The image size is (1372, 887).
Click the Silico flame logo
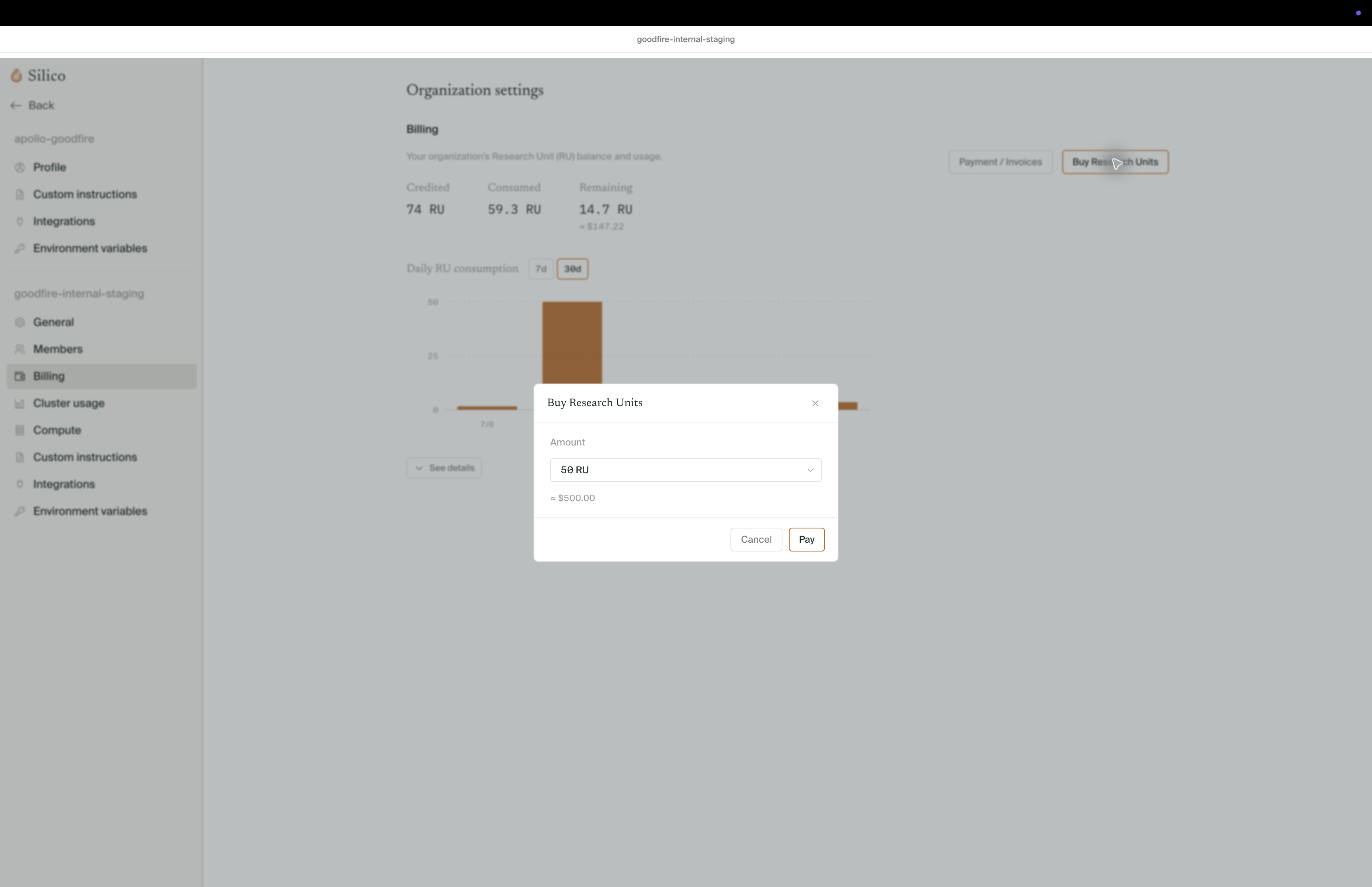click(x=17, y=75)
